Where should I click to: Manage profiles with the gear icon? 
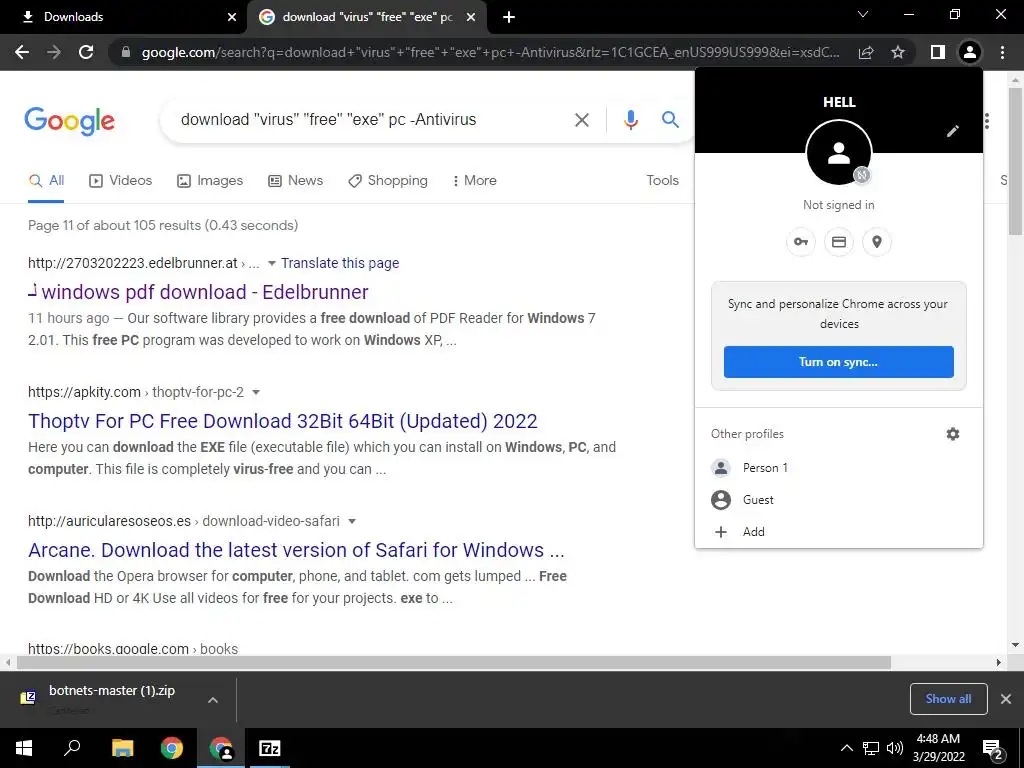pyautogui.click(x=953, y=434)
